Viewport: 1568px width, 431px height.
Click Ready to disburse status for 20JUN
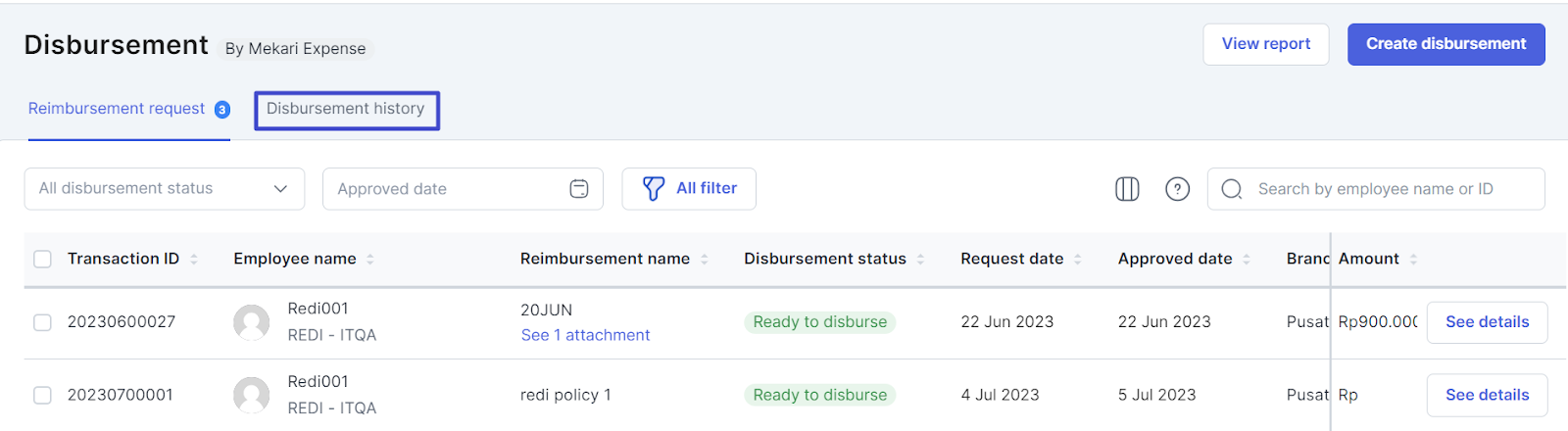point(819,322)
